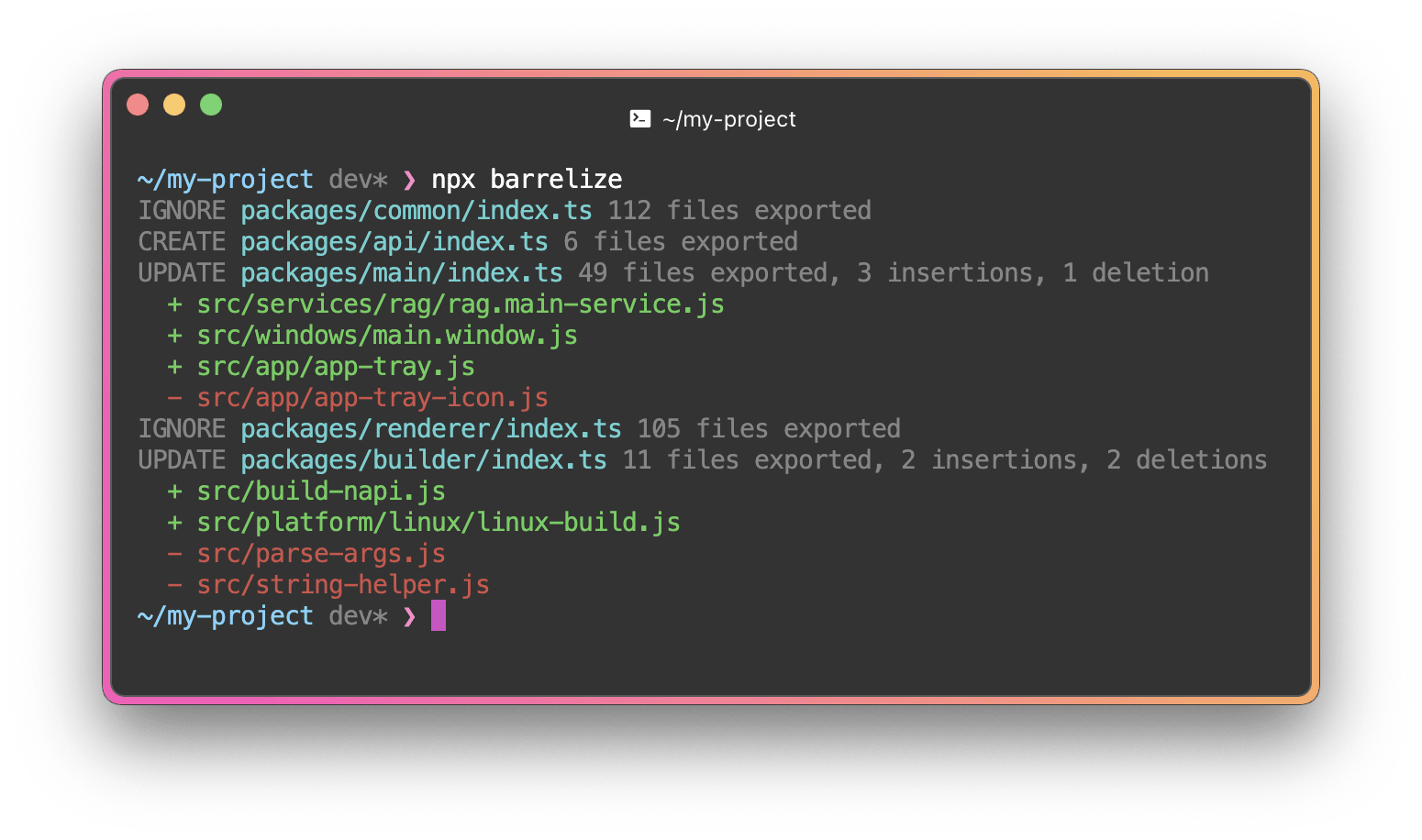Click the green maximize window button
Image resolution: width=1422 pixels, height=840 pixels.
coord(211,105)
